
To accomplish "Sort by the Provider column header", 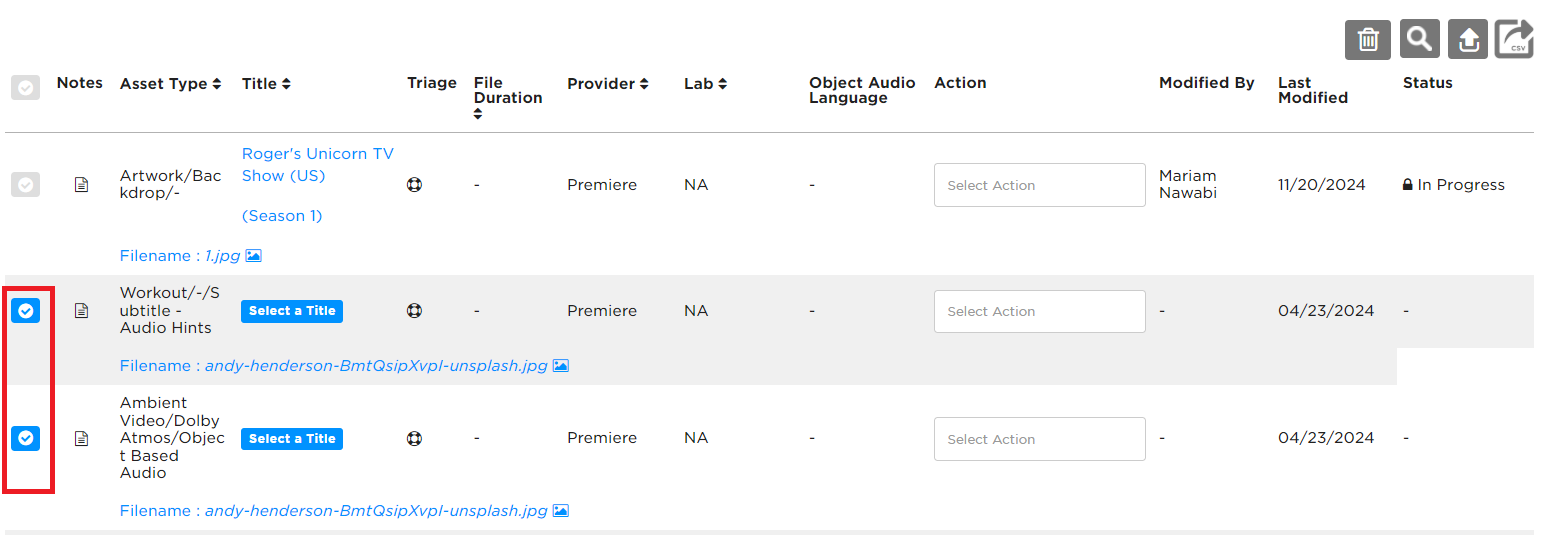I will (x=607, y=84).
